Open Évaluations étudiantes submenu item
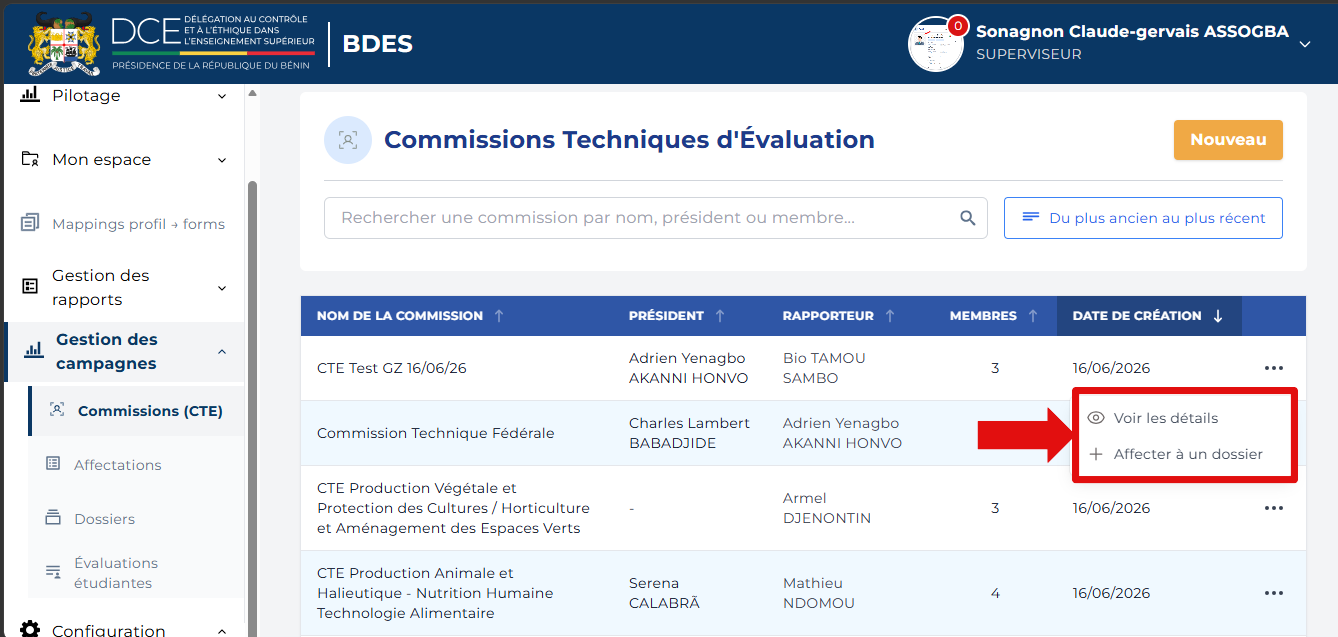 coord(116,573)
